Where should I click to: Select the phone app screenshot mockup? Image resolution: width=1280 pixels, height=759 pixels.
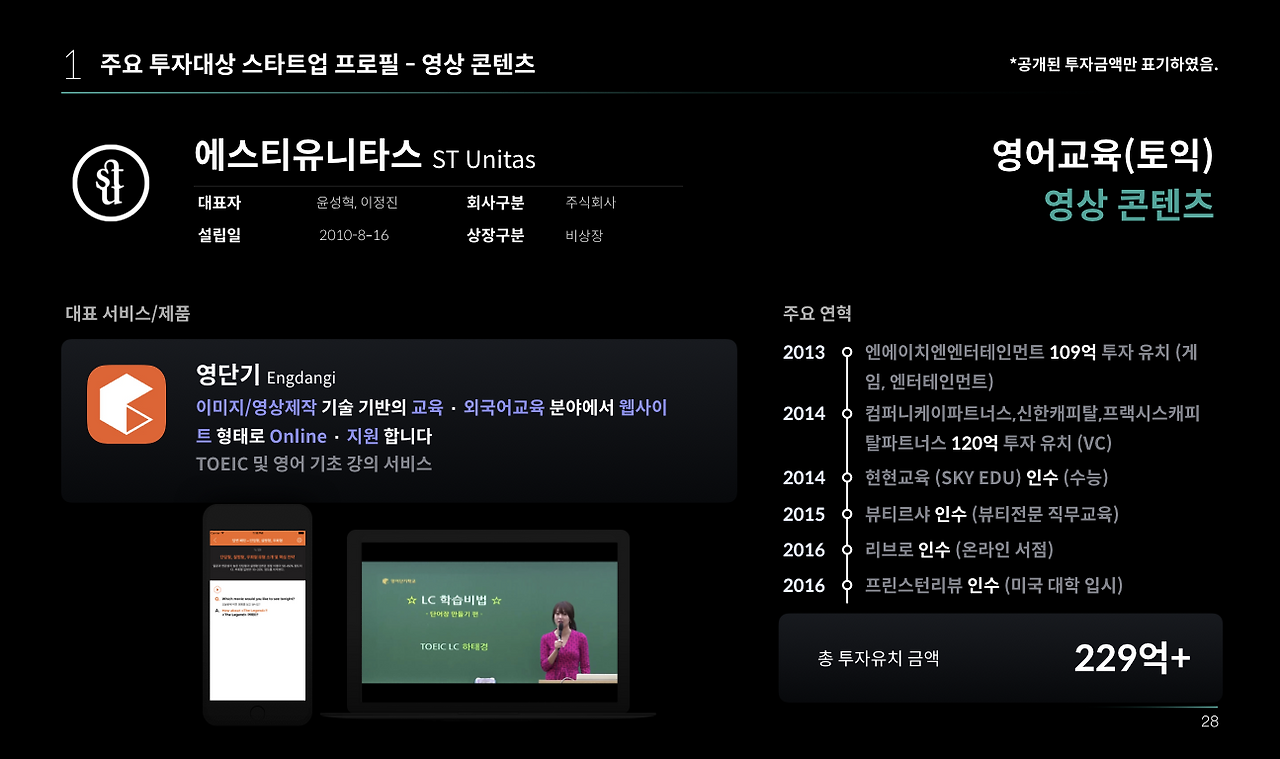[x=257, y=614]
